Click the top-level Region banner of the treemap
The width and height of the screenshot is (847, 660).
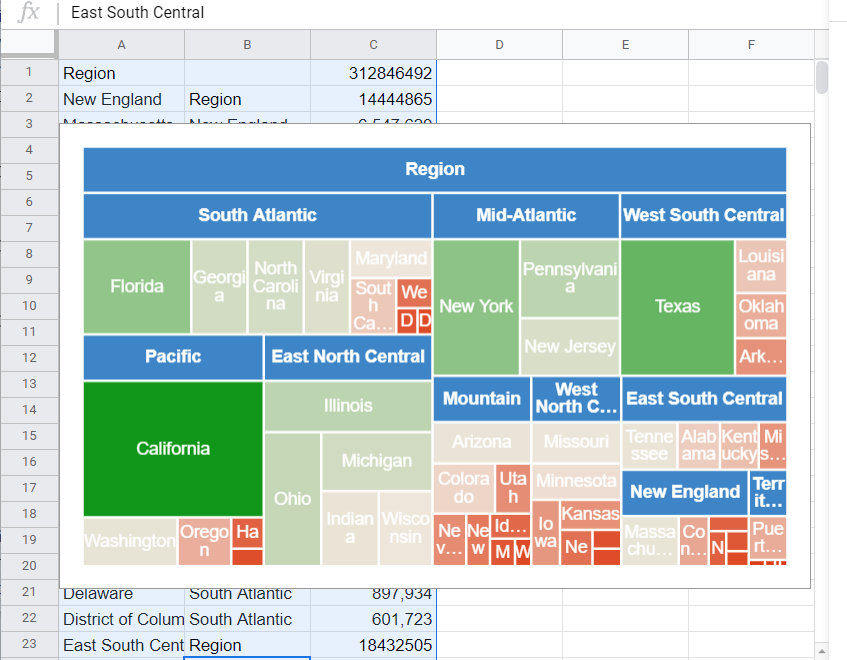click(434, 169)
